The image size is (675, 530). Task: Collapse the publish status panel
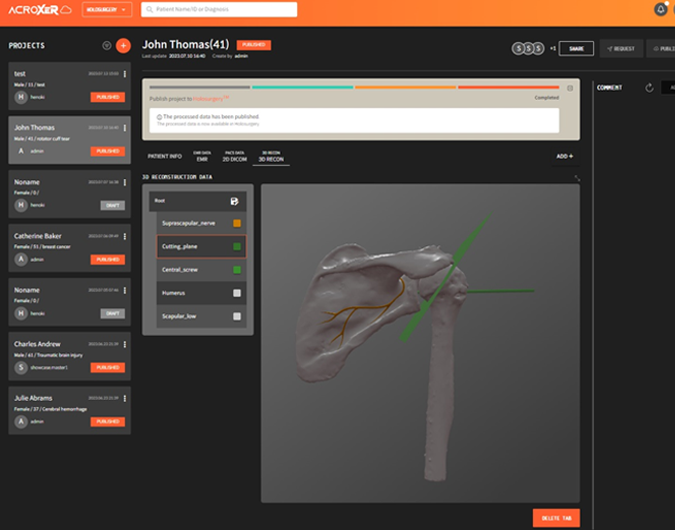[x=570, y=88]
